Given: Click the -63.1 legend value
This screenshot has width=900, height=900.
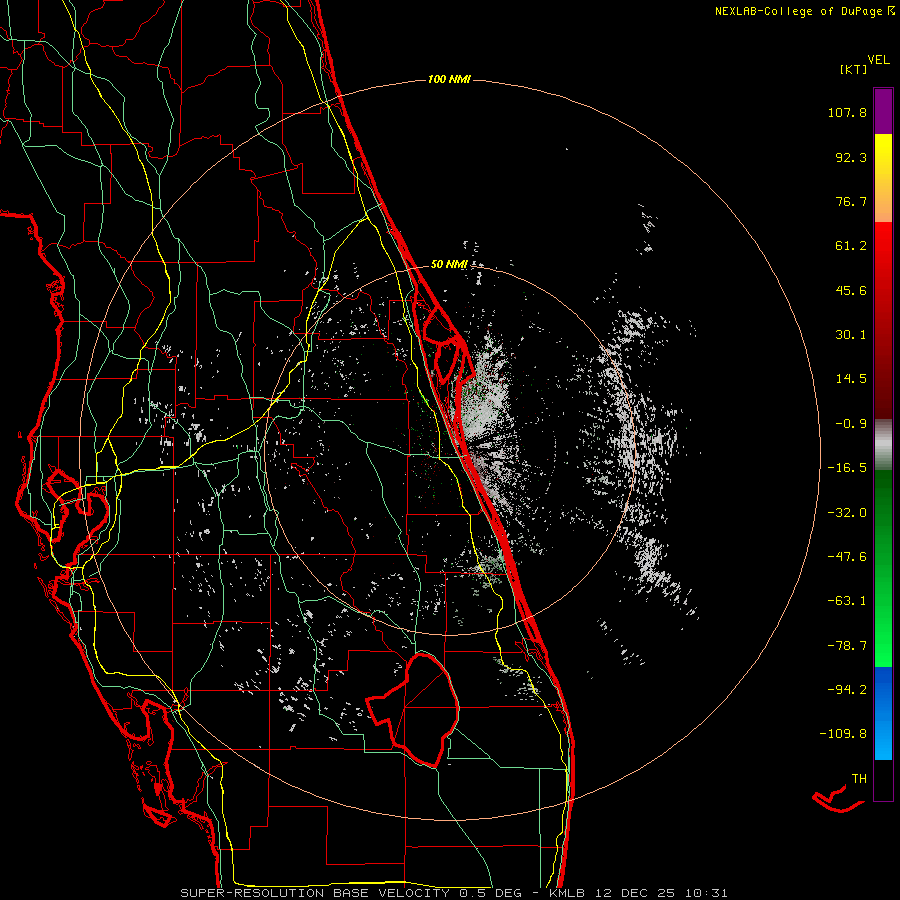Looking at the screenshot, I should tap(847, 601).
